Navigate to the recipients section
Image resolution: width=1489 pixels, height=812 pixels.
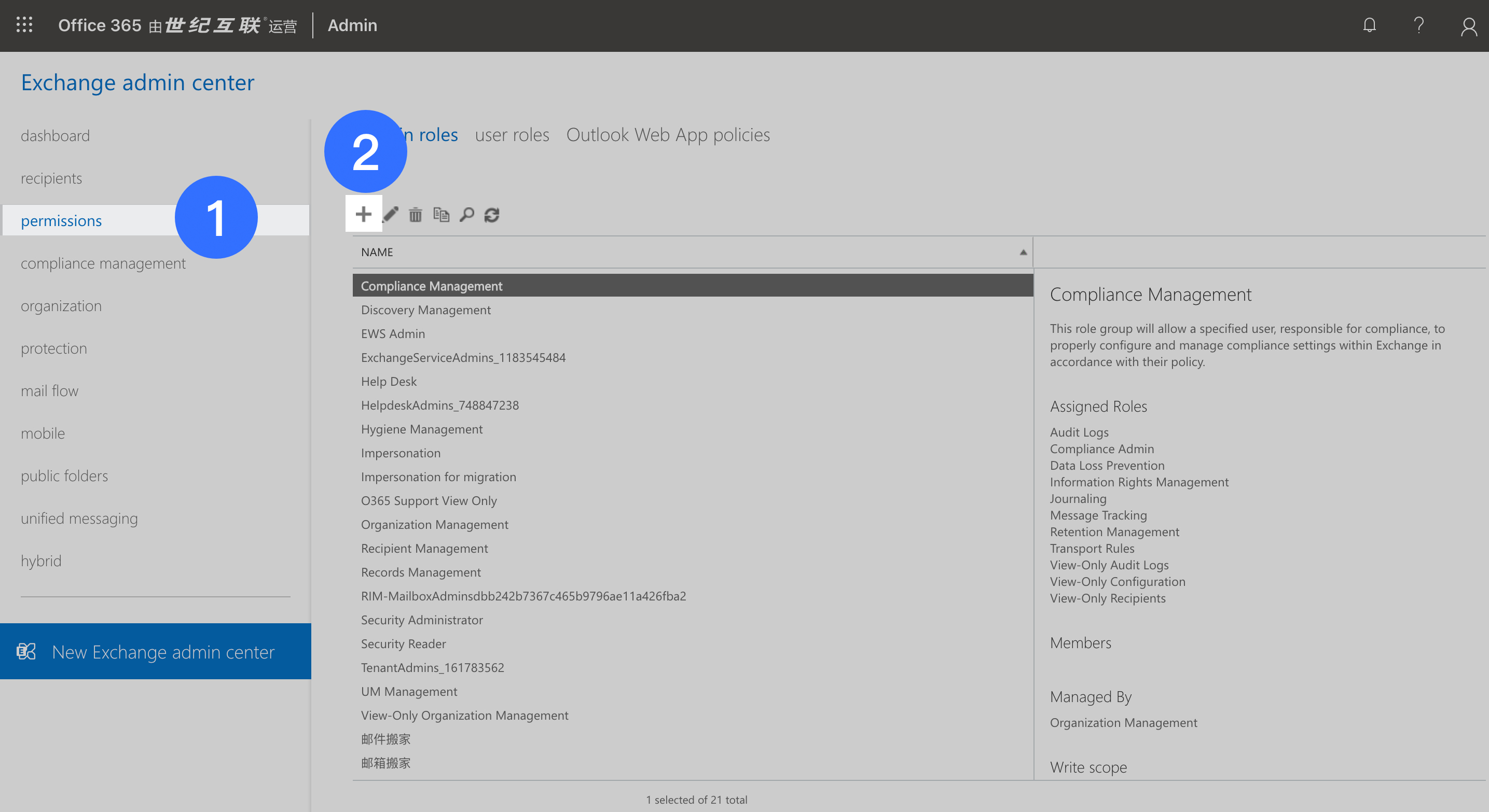pyautogui.click(x=51, y=178)
